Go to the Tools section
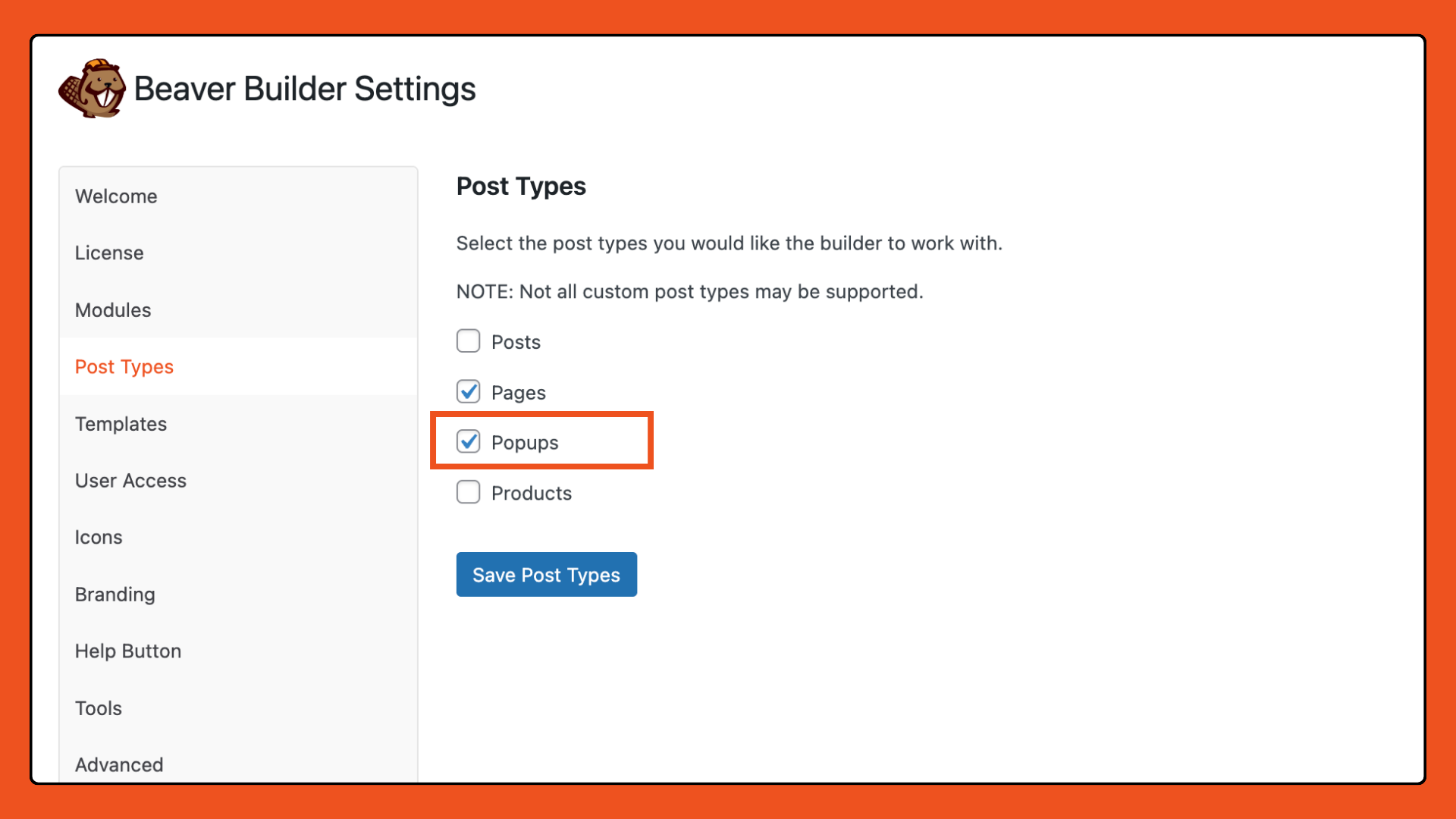The width and height of the screenshot is (1456, 819). tap(99, 708)
